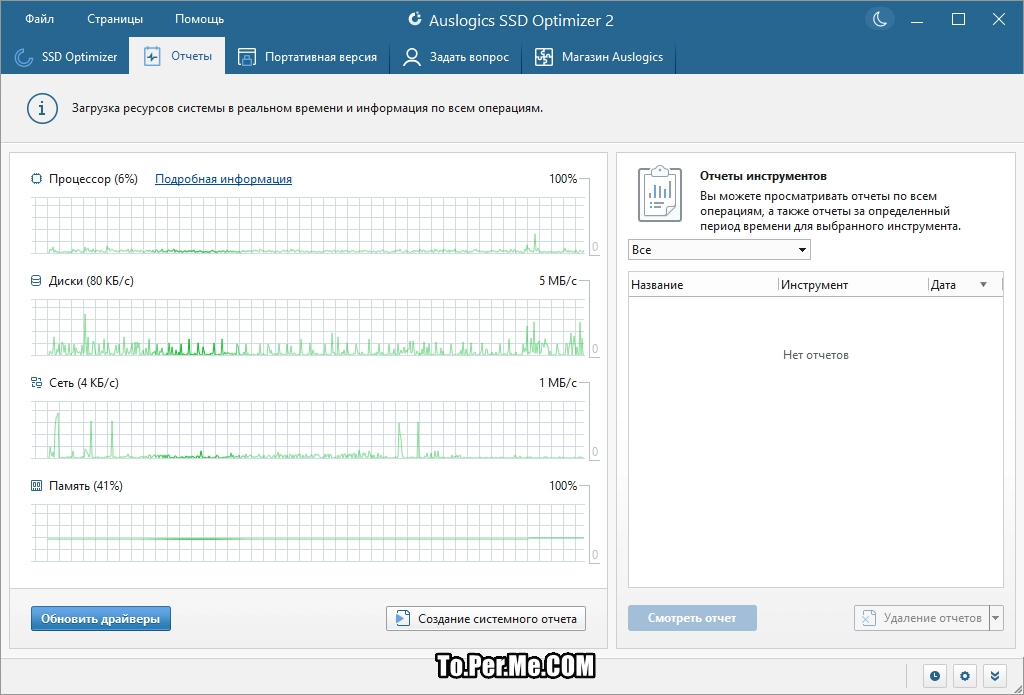The height and width of the screenshot is (695, 1024).
Task: Click the processor usage graph
Action: pyautogui.click(x=308, y=225)
